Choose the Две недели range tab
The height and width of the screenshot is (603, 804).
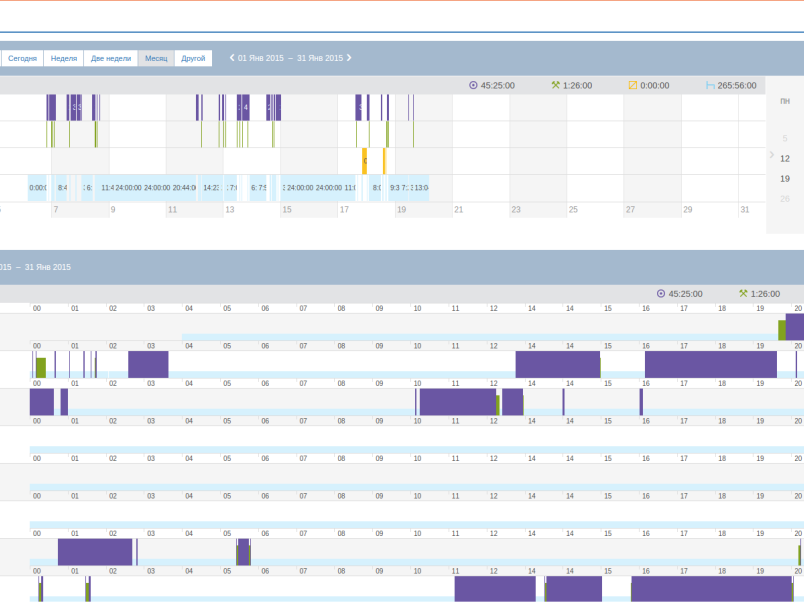click(x=111, y=58)
